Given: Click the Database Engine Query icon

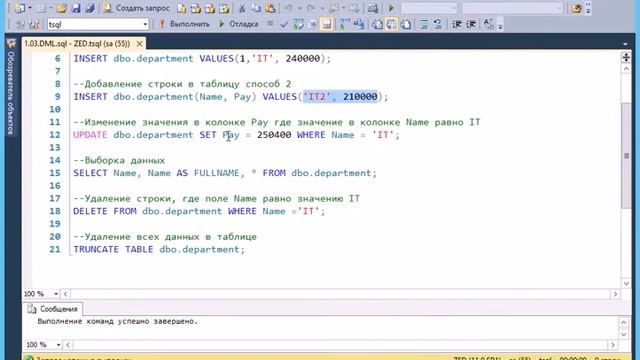Looking at the screenshot, I should (182, 8).
